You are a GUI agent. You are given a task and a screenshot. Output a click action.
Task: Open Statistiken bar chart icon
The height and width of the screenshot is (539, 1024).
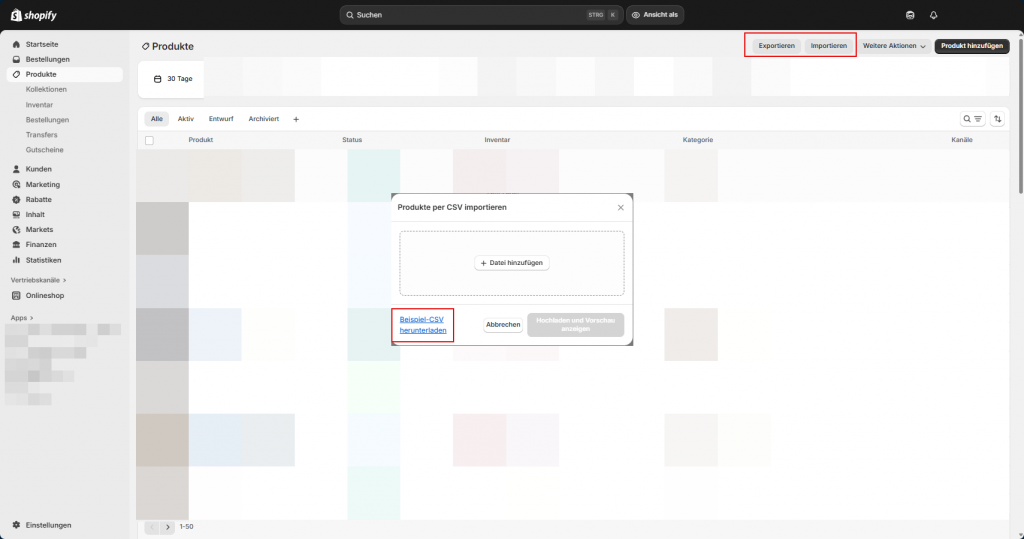(16, 260)
